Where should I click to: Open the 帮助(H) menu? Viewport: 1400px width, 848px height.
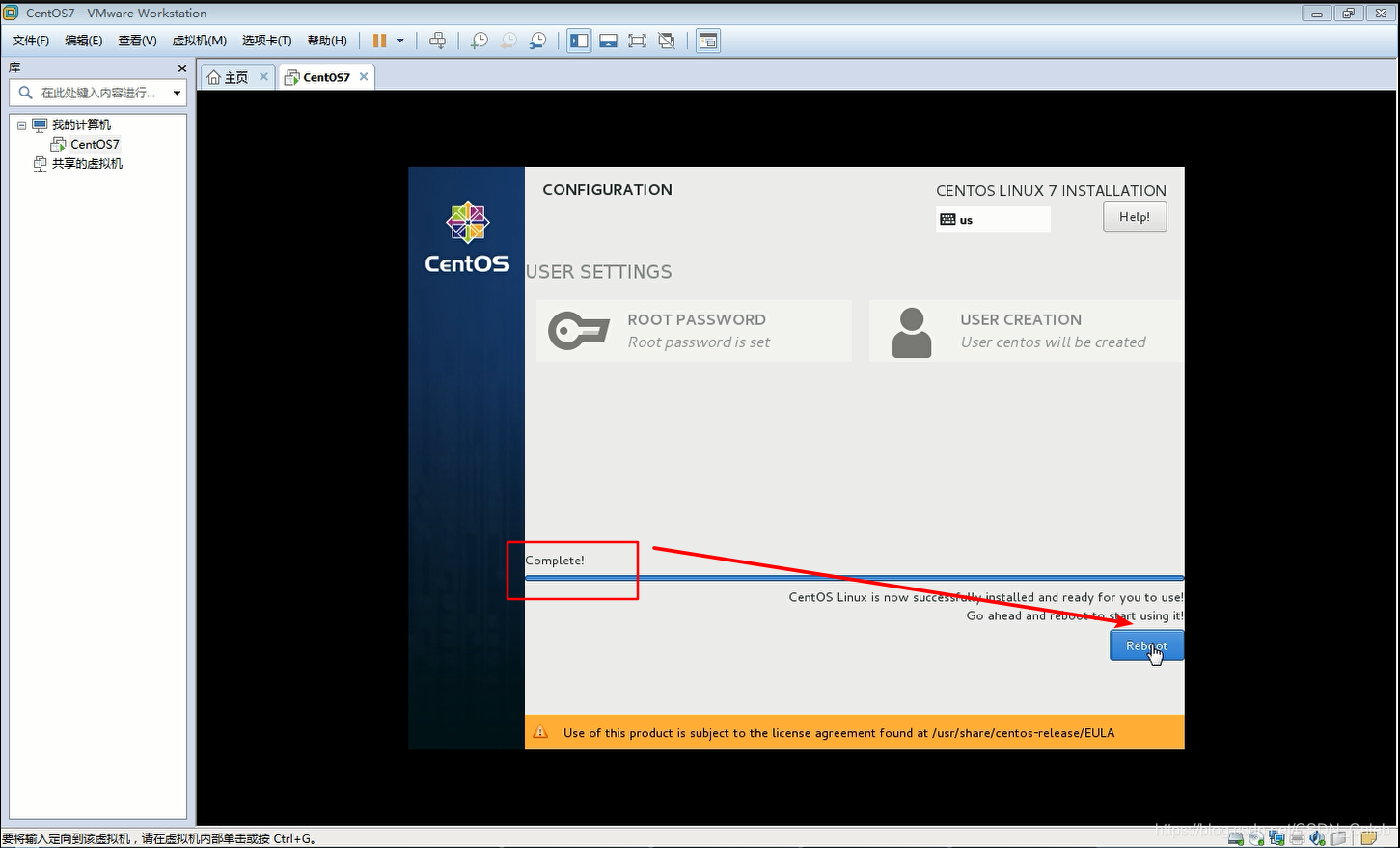(x=327, y=41)
